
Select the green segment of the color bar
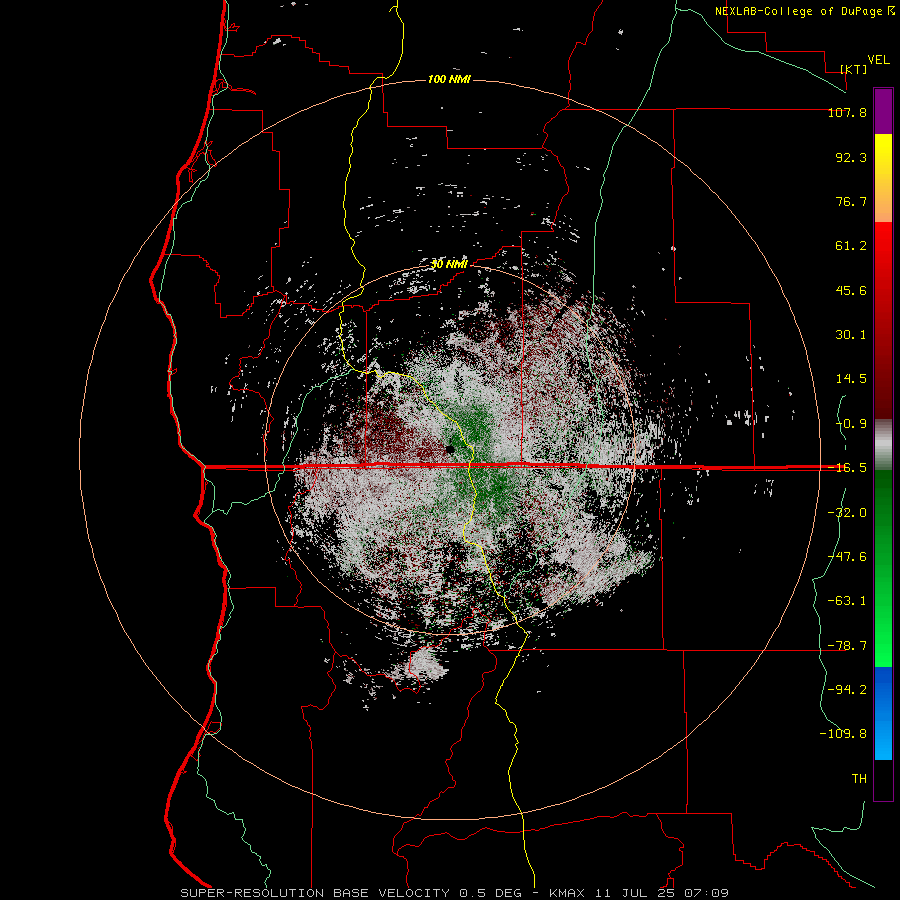(883, 568)
